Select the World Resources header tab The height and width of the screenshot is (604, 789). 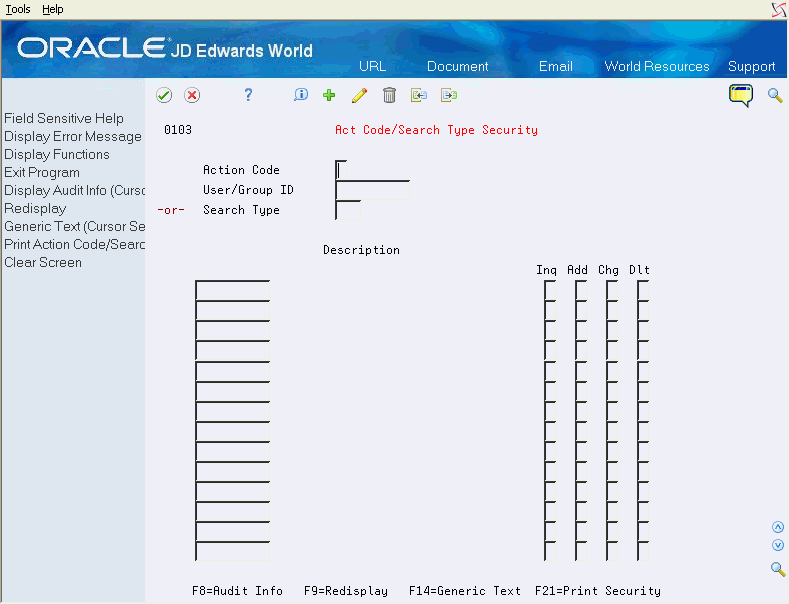(x=657, y=66)
